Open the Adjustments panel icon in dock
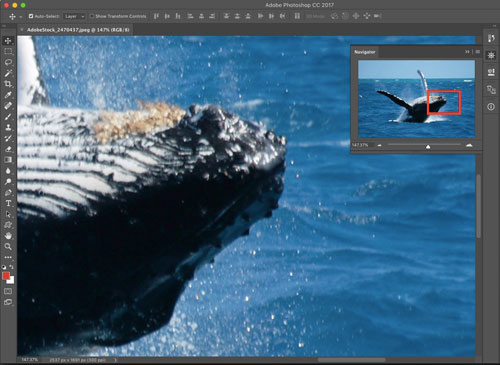The image size is (500, 365). (491, 72)
